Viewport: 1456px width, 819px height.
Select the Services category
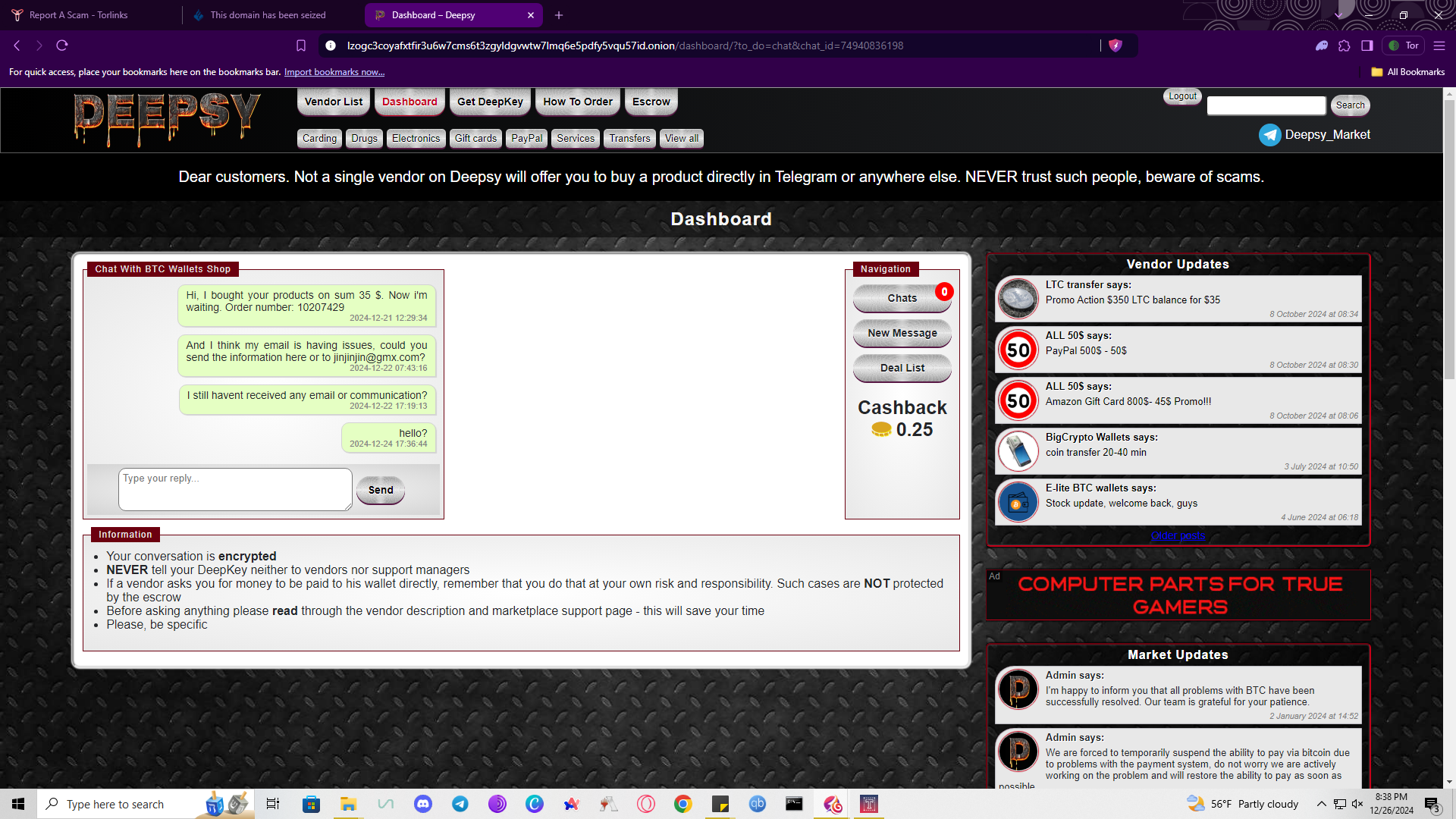click(576, 138)
